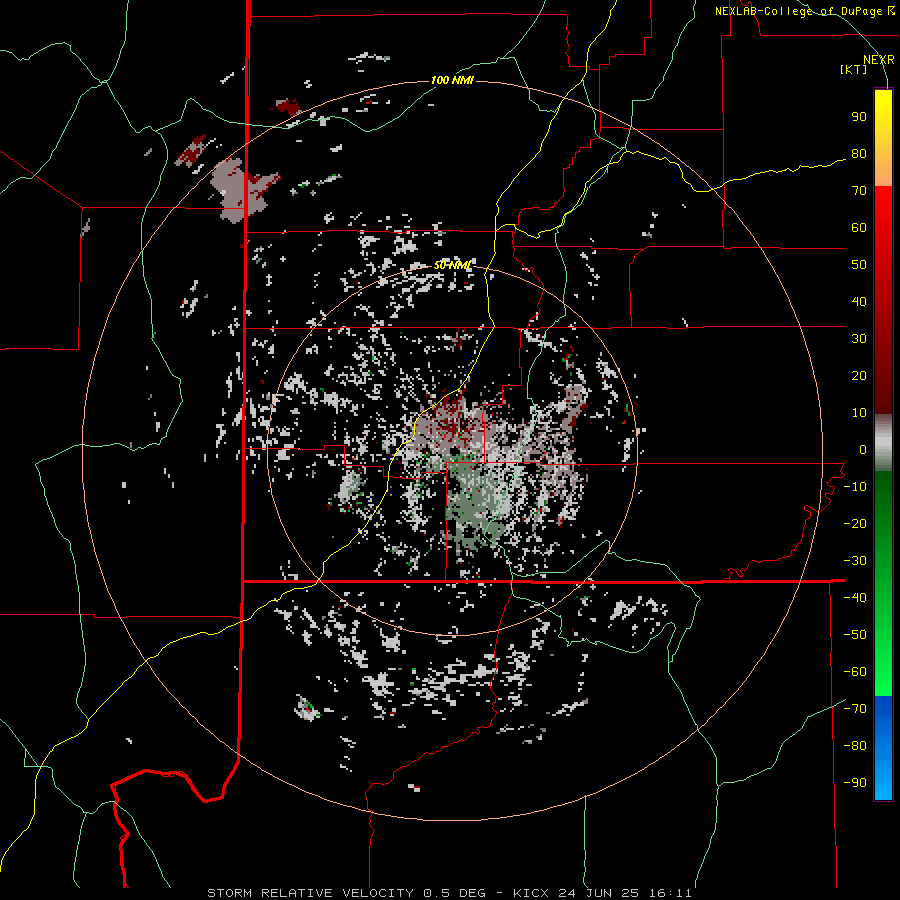Click the 0 value on the velocity scale
The height and width of the screenshot is (900, 900).
point(863,450)
